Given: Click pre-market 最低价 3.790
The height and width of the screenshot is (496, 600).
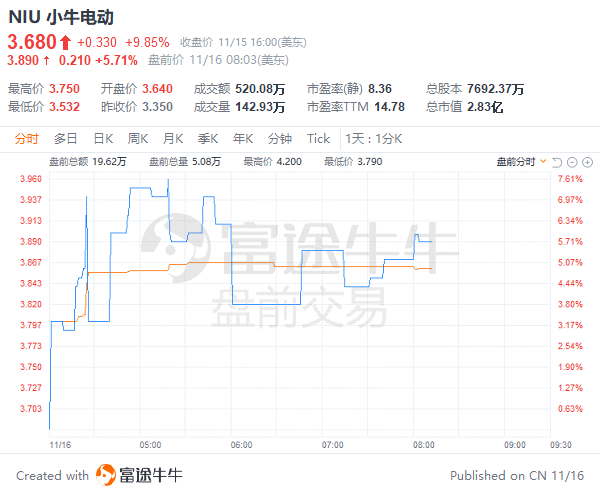Looking at the screenshot, I should 353,162.
